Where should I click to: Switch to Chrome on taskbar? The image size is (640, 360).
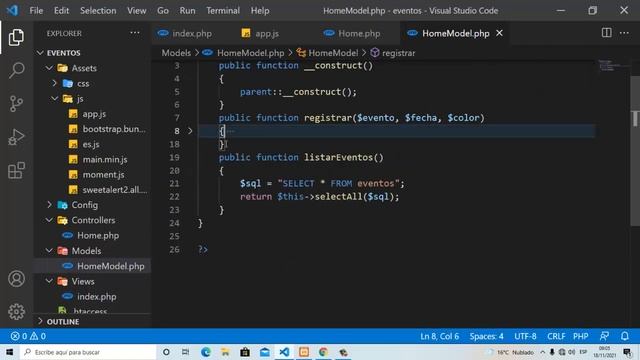point(323,352)
